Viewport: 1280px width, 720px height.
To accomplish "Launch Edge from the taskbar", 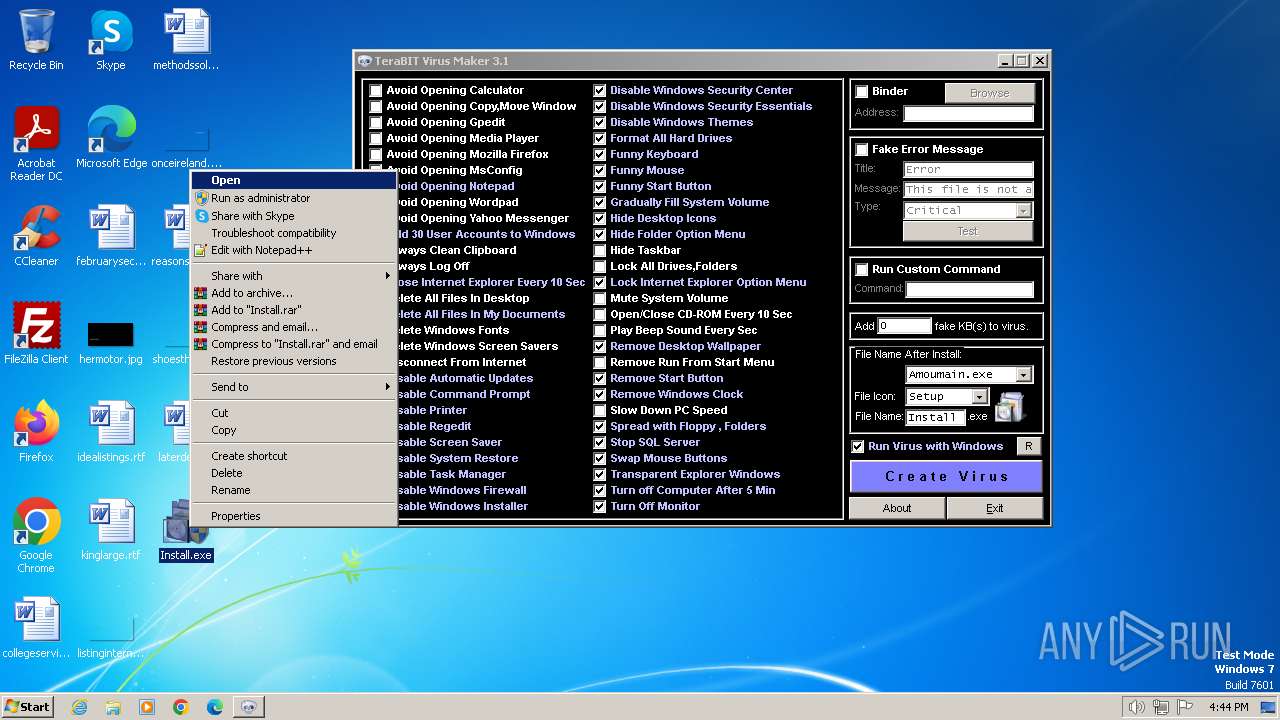I will (214, 707).
